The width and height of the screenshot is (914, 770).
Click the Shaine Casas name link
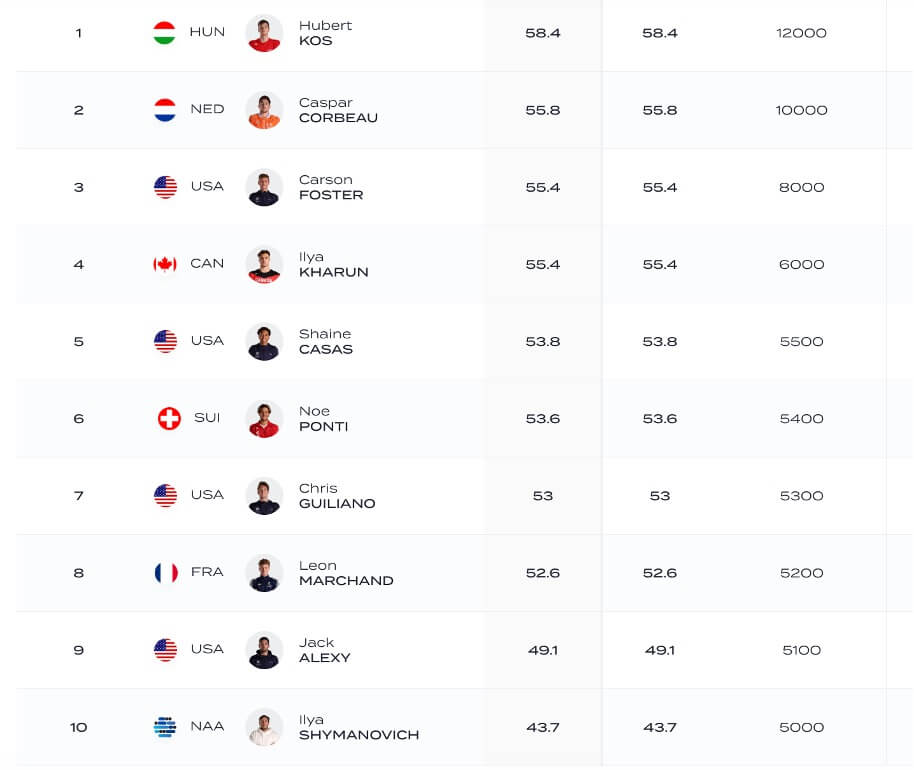[325, 341]
